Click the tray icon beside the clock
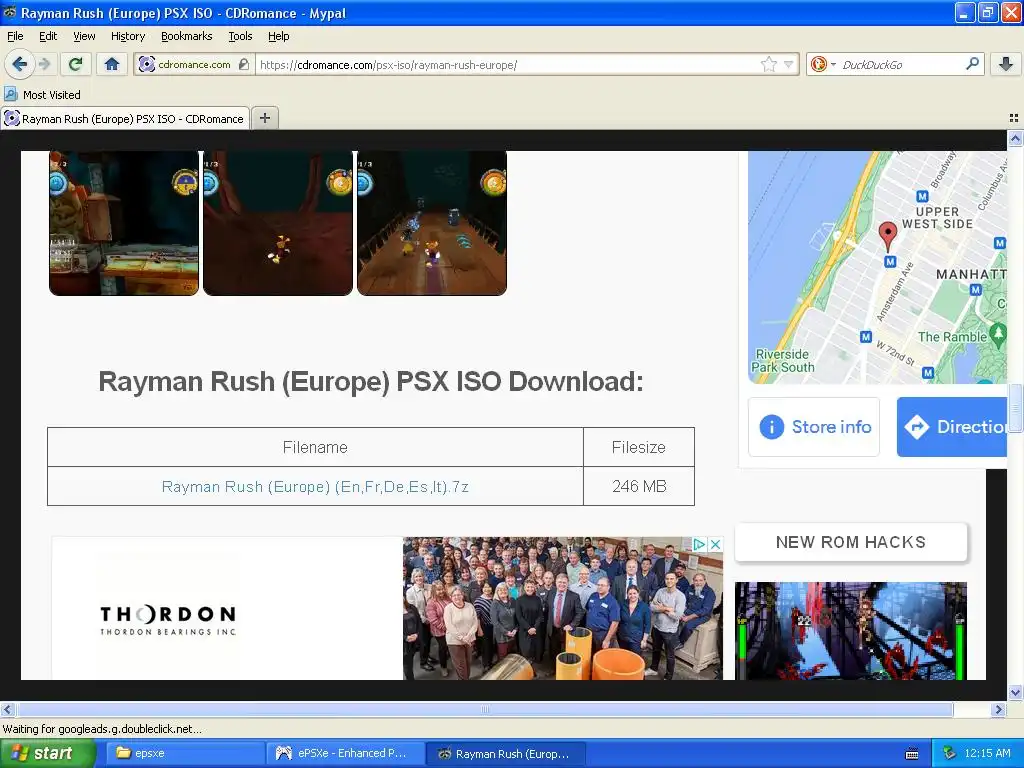 950,754
